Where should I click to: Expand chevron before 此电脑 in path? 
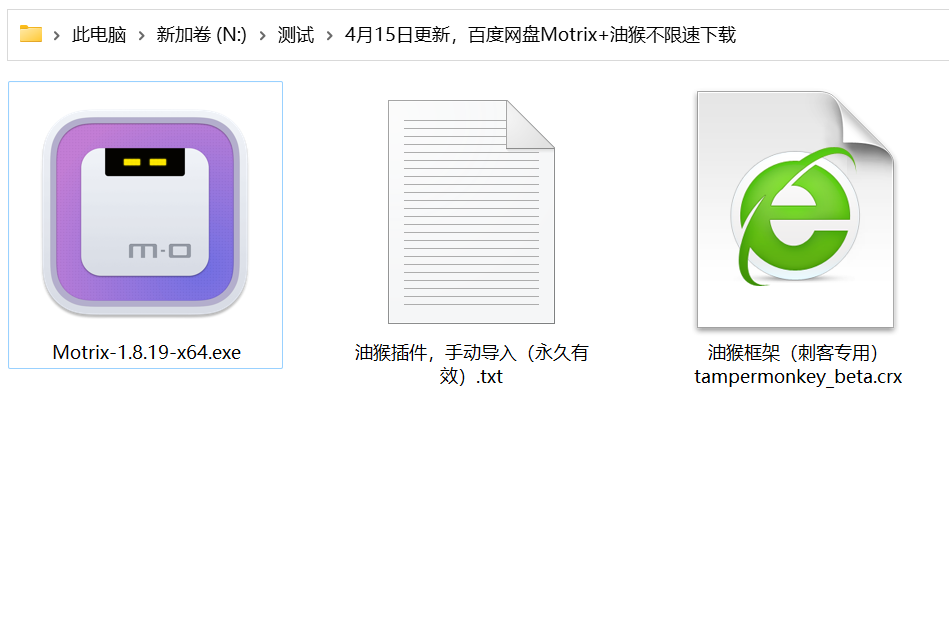tap(56, 35)
